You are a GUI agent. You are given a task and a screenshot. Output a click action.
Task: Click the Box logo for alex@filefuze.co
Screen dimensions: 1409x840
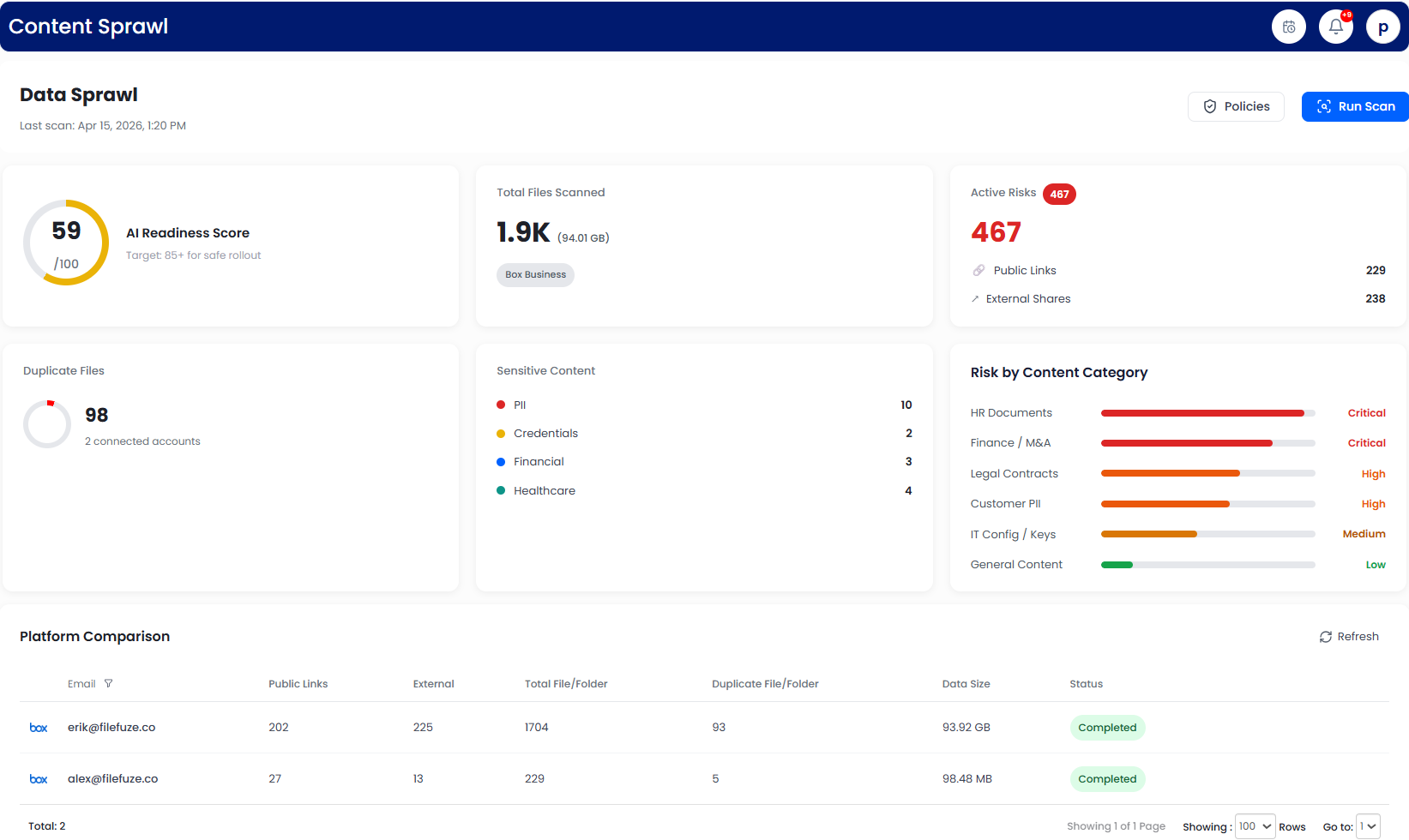[x=39, y=779]
